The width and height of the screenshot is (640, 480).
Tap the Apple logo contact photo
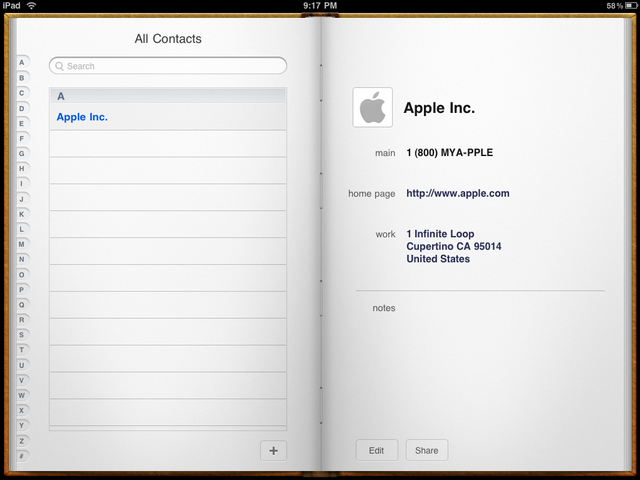pyautogui.click(x=372, y=107)
